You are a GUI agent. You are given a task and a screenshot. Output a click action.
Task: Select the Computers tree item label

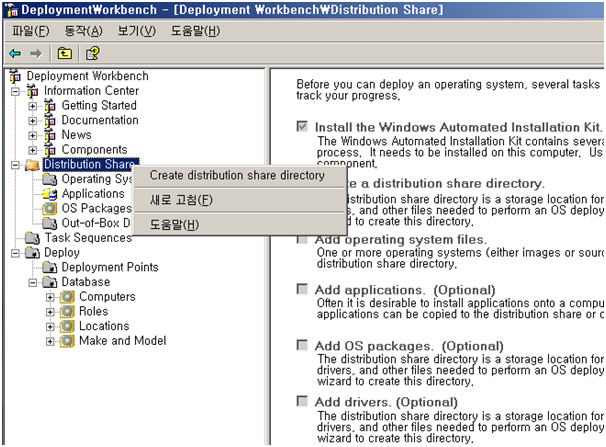107,297
